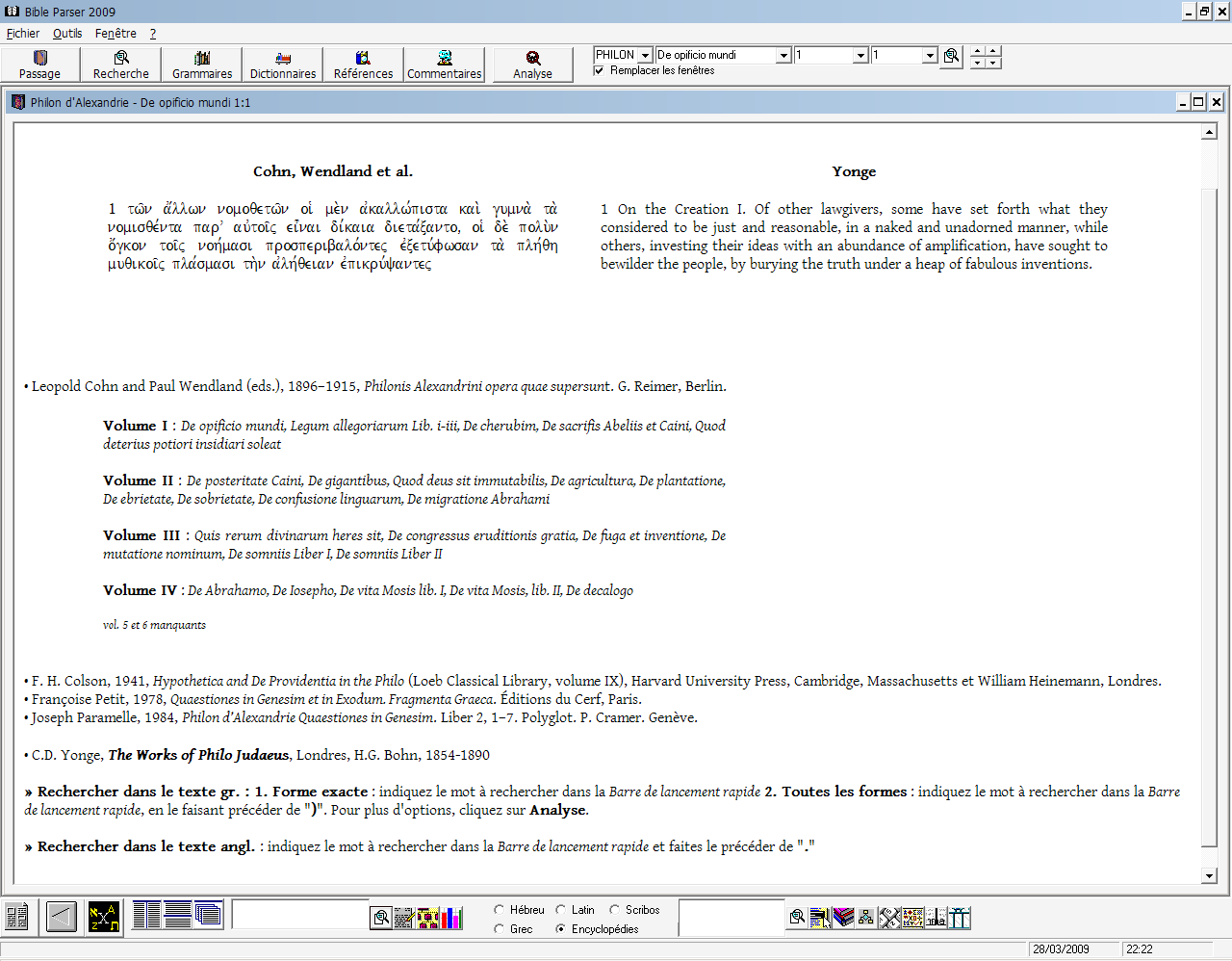The width and height of the screenshot is (1232, 961).
Task: Select the Encyclopédies radio option
Action: (561, 929)
